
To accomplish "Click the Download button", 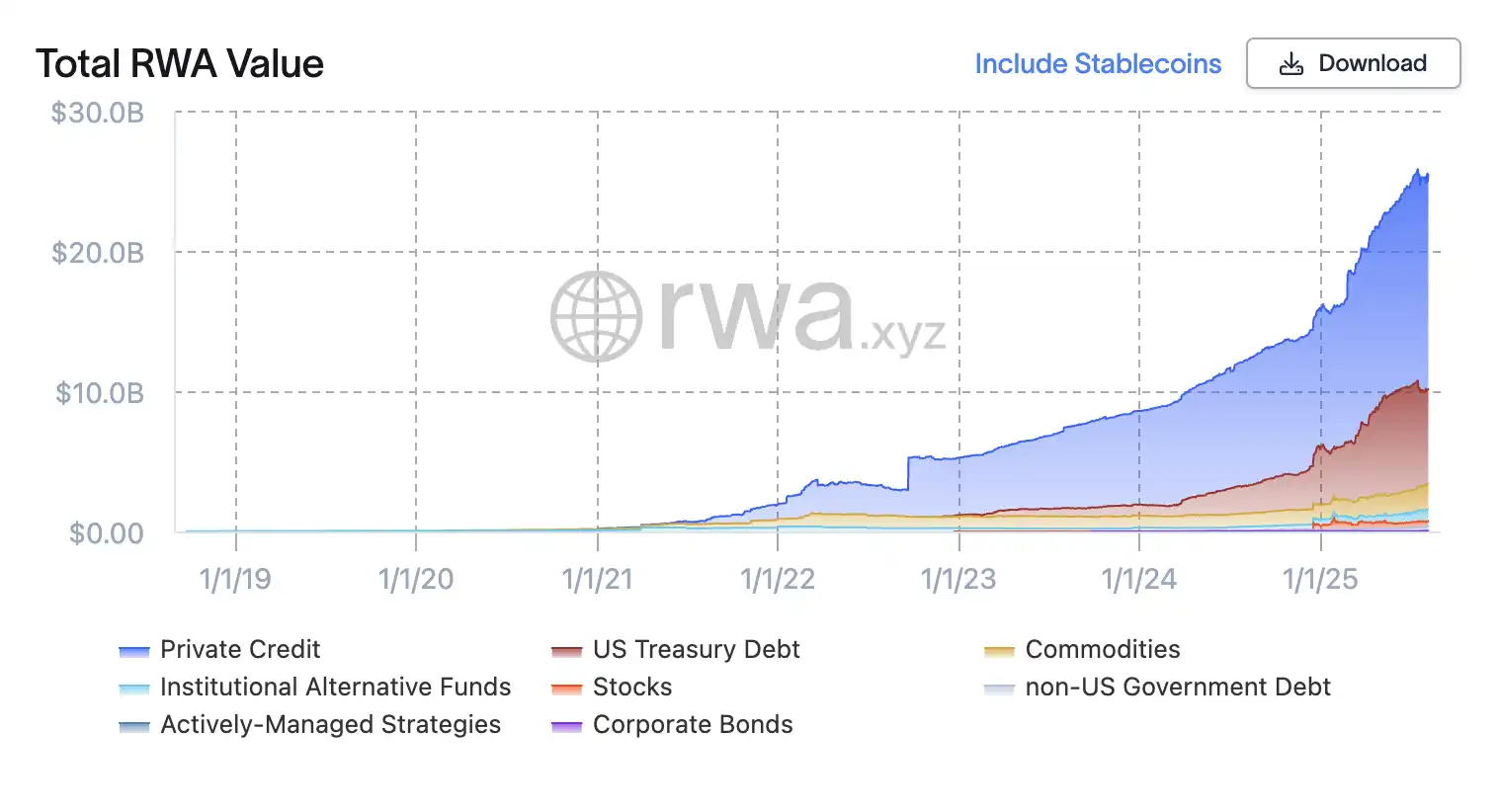I will [1353, 63].
